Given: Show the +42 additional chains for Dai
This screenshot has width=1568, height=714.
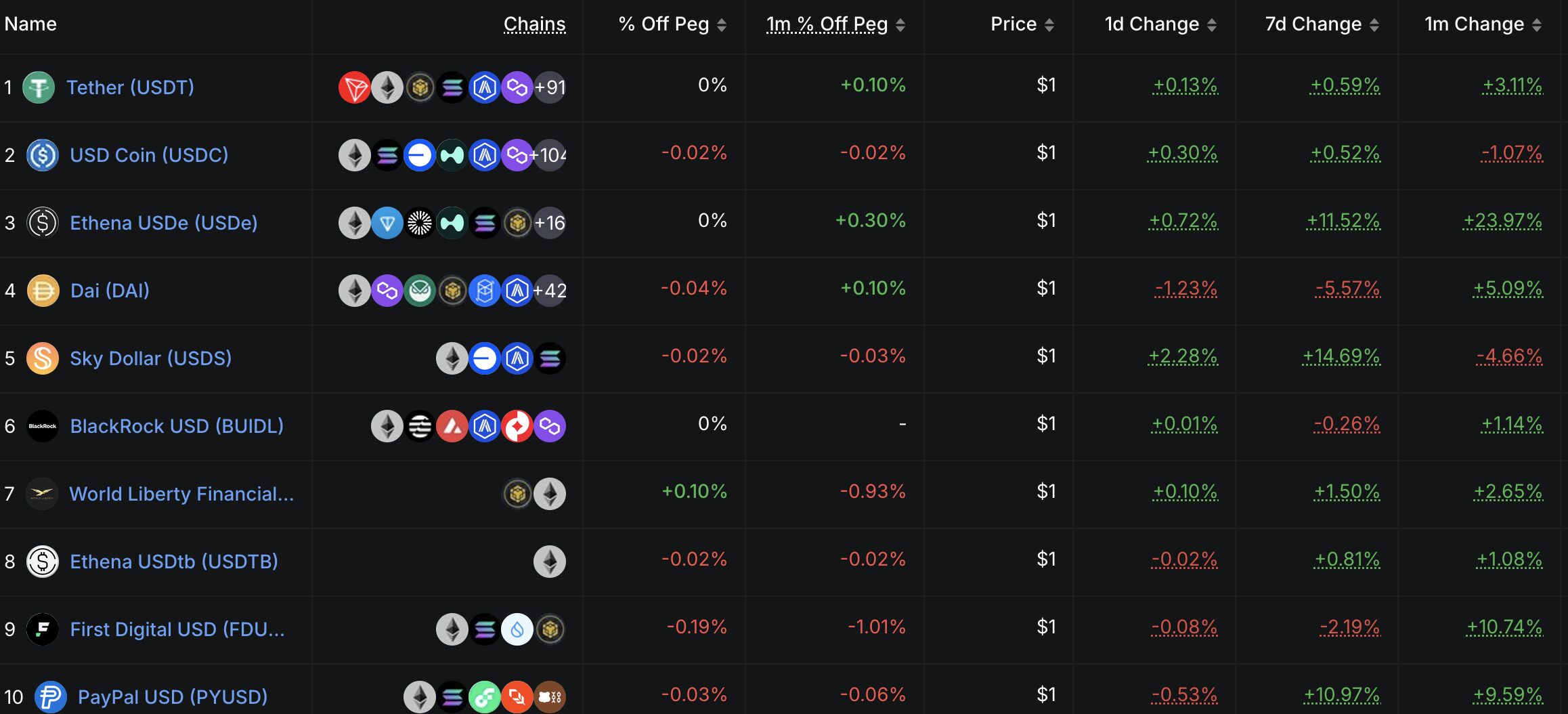Looking at the screenshot, I should click(550, 291).
